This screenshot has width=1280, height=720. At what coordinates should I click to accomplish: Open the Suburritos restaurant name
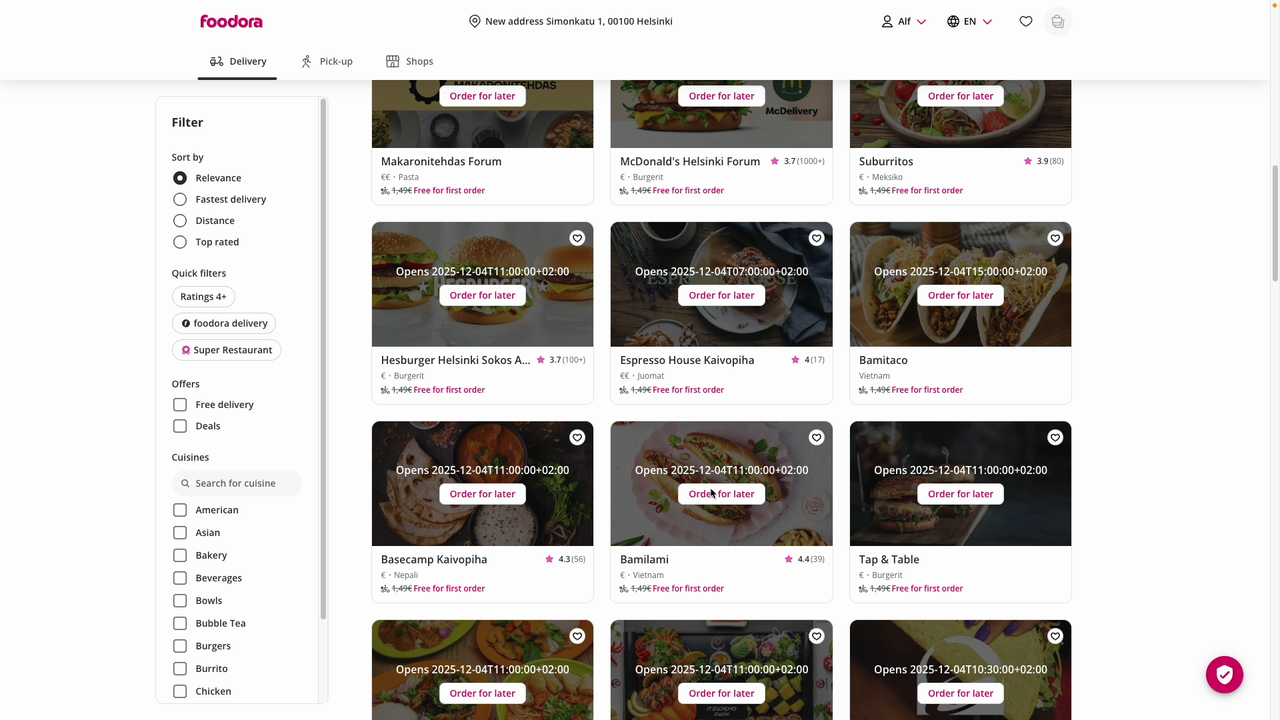tap(886, 161)
